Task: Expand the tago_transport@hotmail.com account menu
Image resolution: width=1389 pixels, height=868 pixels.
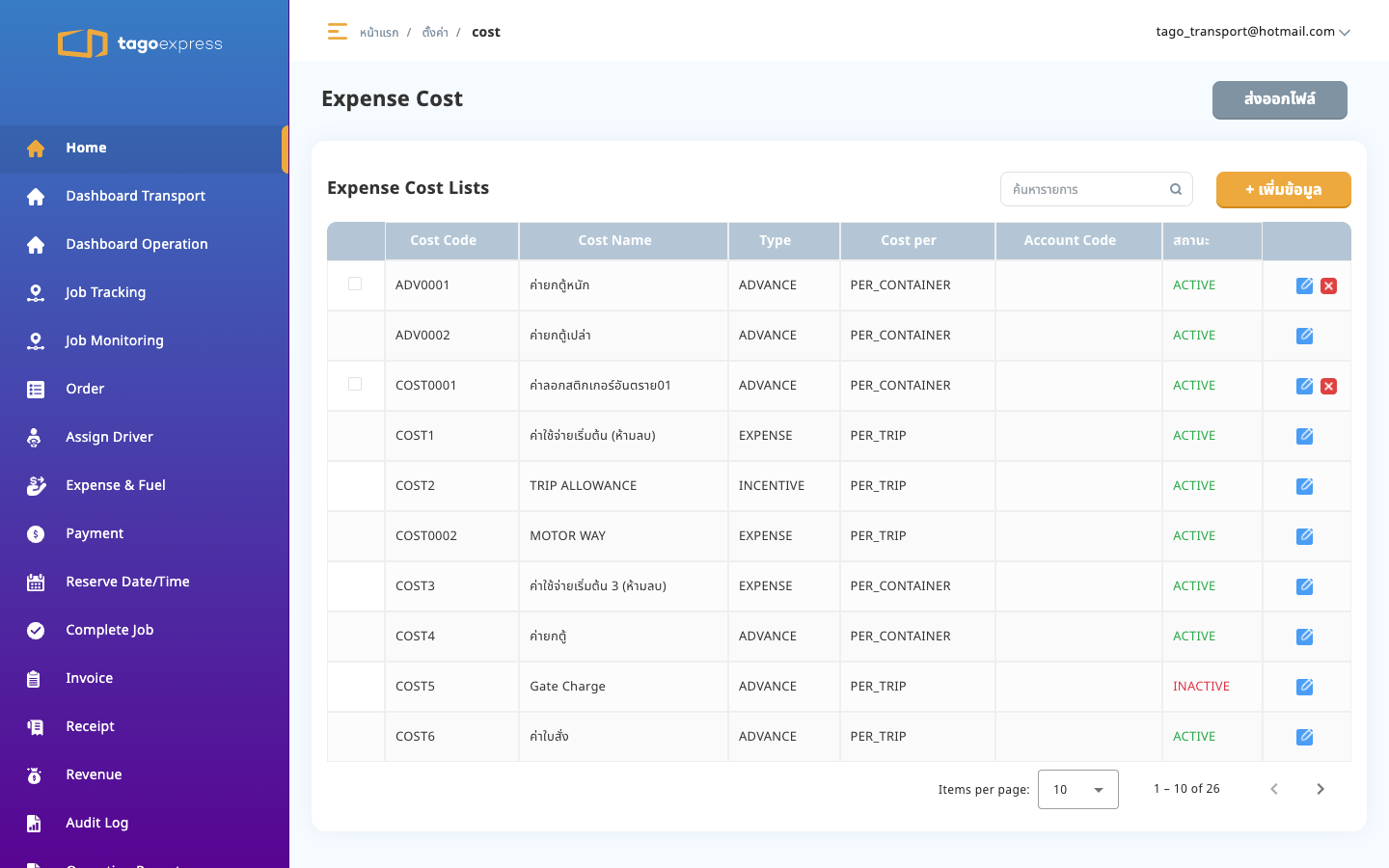Action: coord(1253,32)
